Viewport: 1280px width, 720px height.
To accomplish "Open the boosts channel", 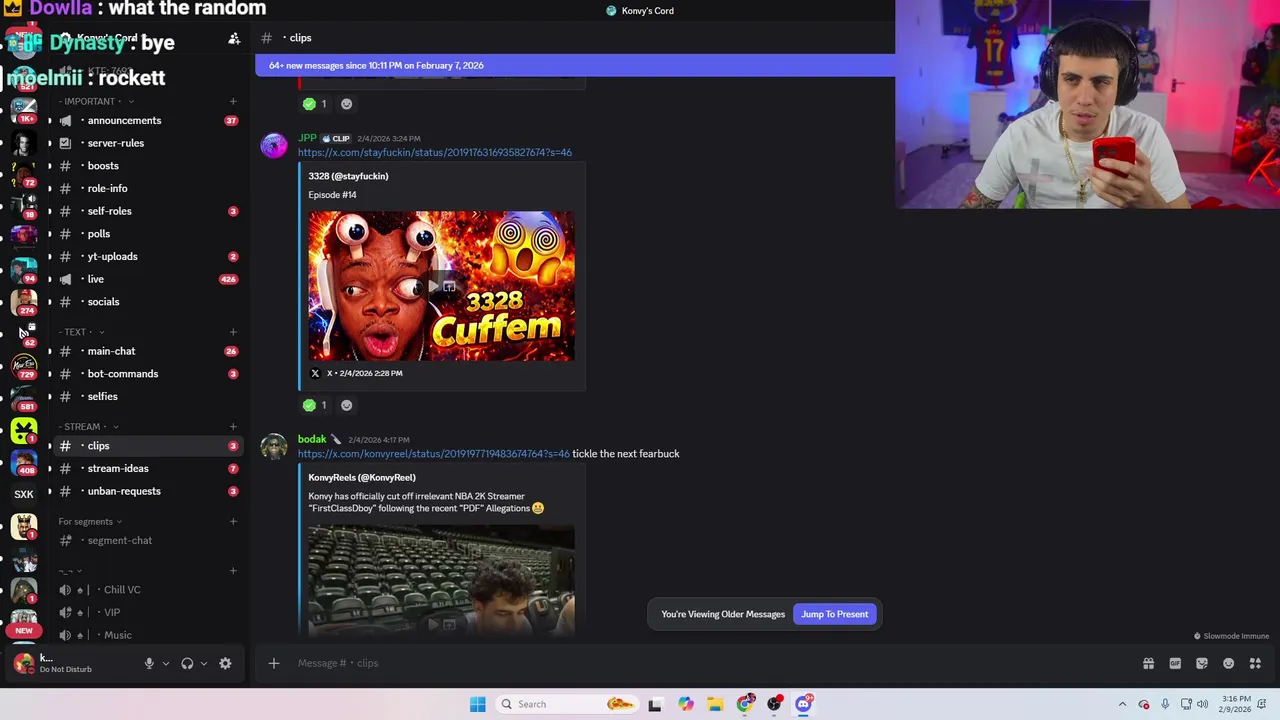I will [x=147, y=166].
